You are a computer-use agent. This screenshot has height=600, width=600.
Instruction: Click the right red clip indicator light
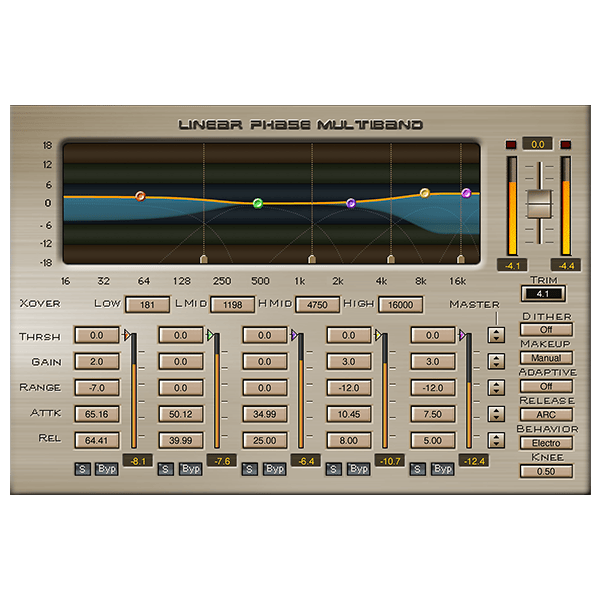(x=566, y=145)
